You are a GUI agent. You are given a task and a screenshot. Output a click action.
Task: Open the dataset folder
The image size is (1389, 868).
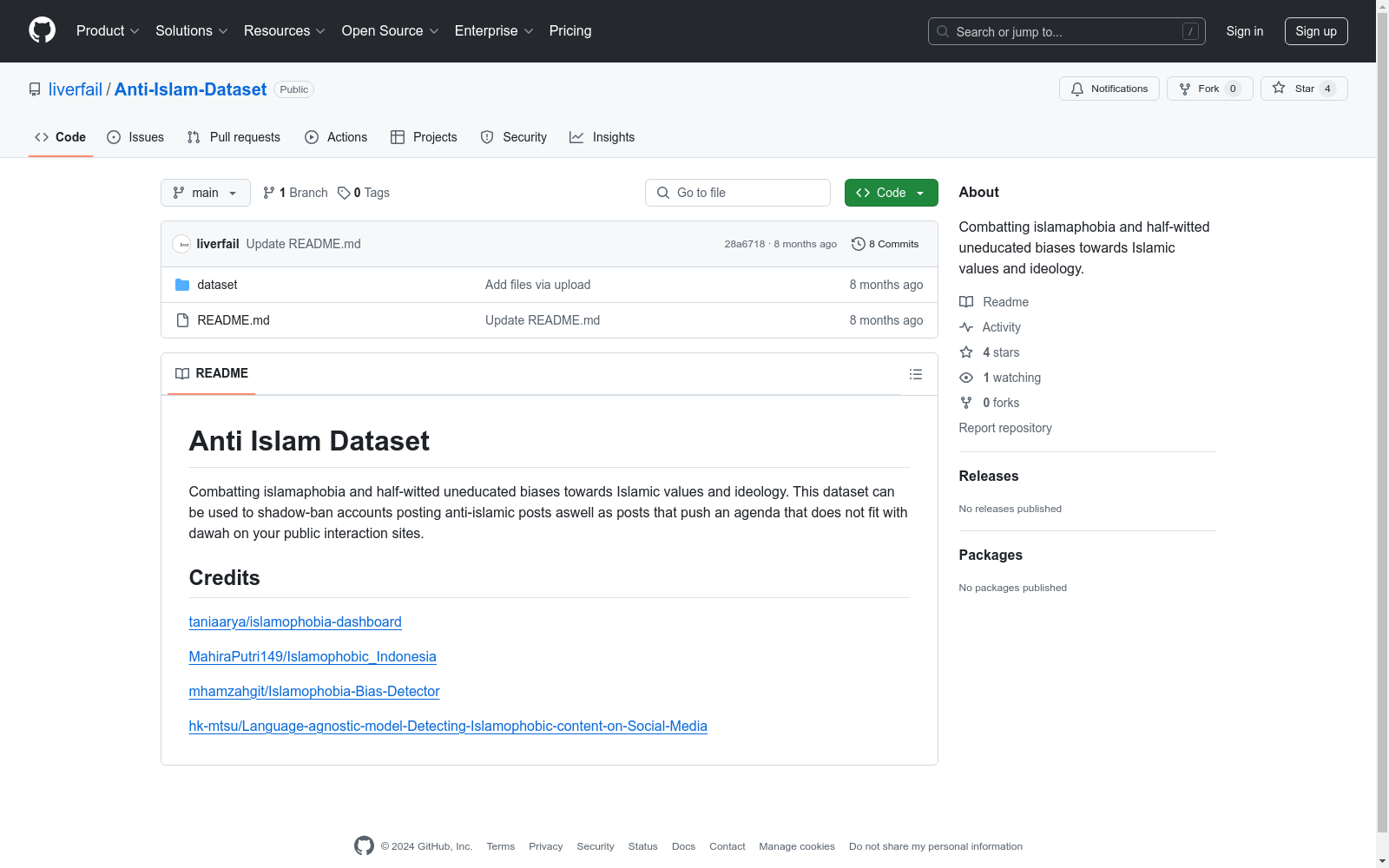point(217,285)
